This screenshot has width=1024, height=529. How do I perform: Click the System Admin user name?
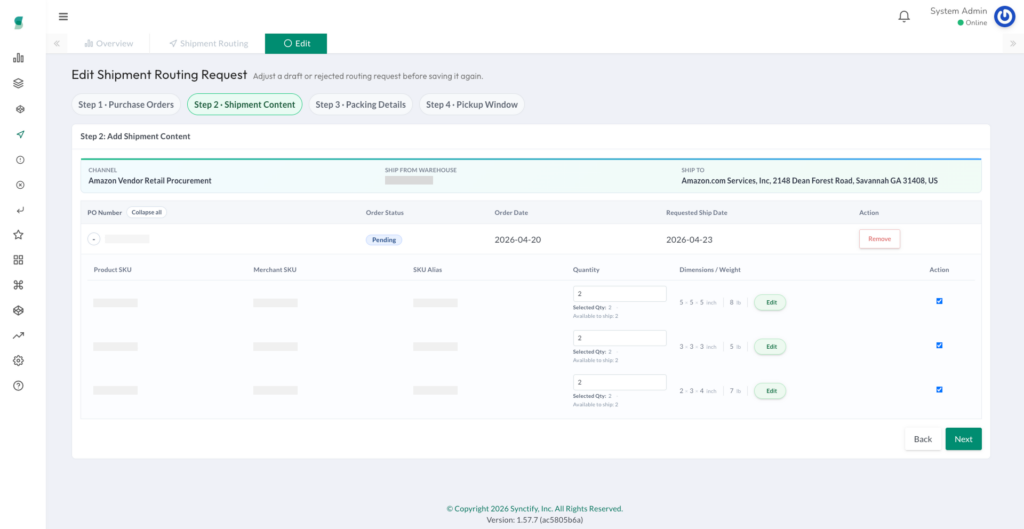959,11
